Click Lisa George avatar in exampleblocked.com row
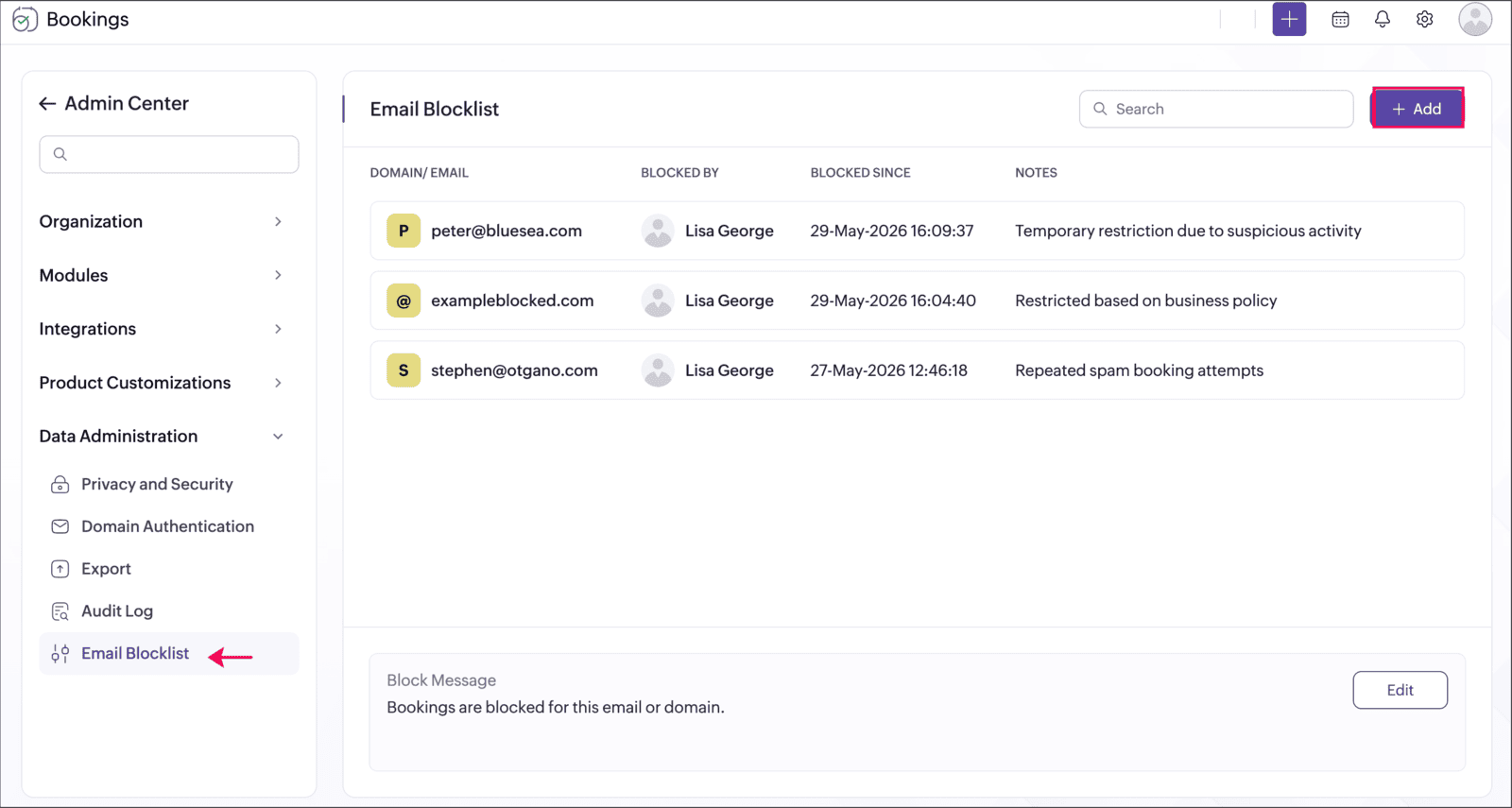The height and width of the screenshot is (808, 1512). (658, 301)
